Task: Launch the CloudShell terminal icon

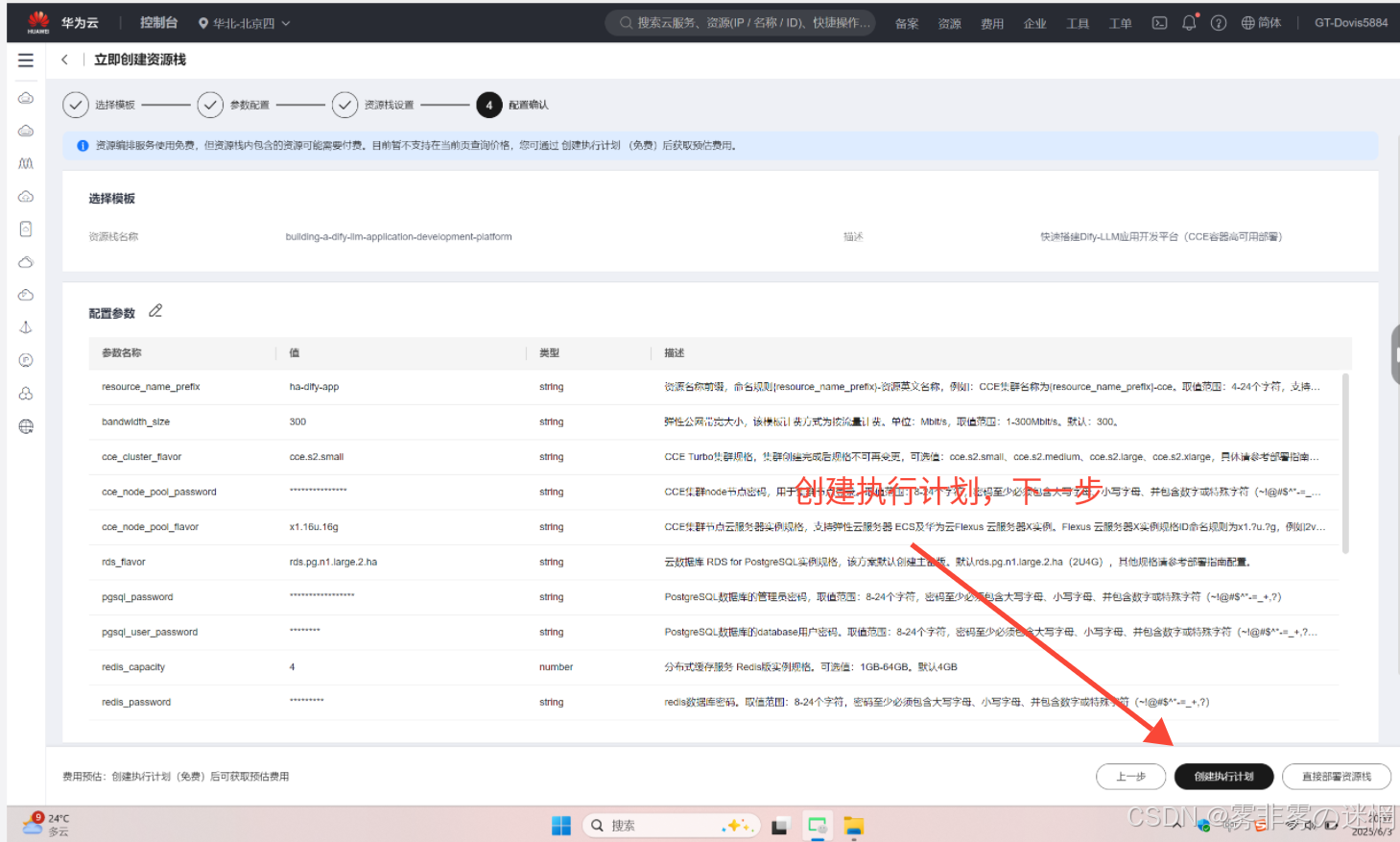Action: pyautogui.click(x=1159, y=23)
